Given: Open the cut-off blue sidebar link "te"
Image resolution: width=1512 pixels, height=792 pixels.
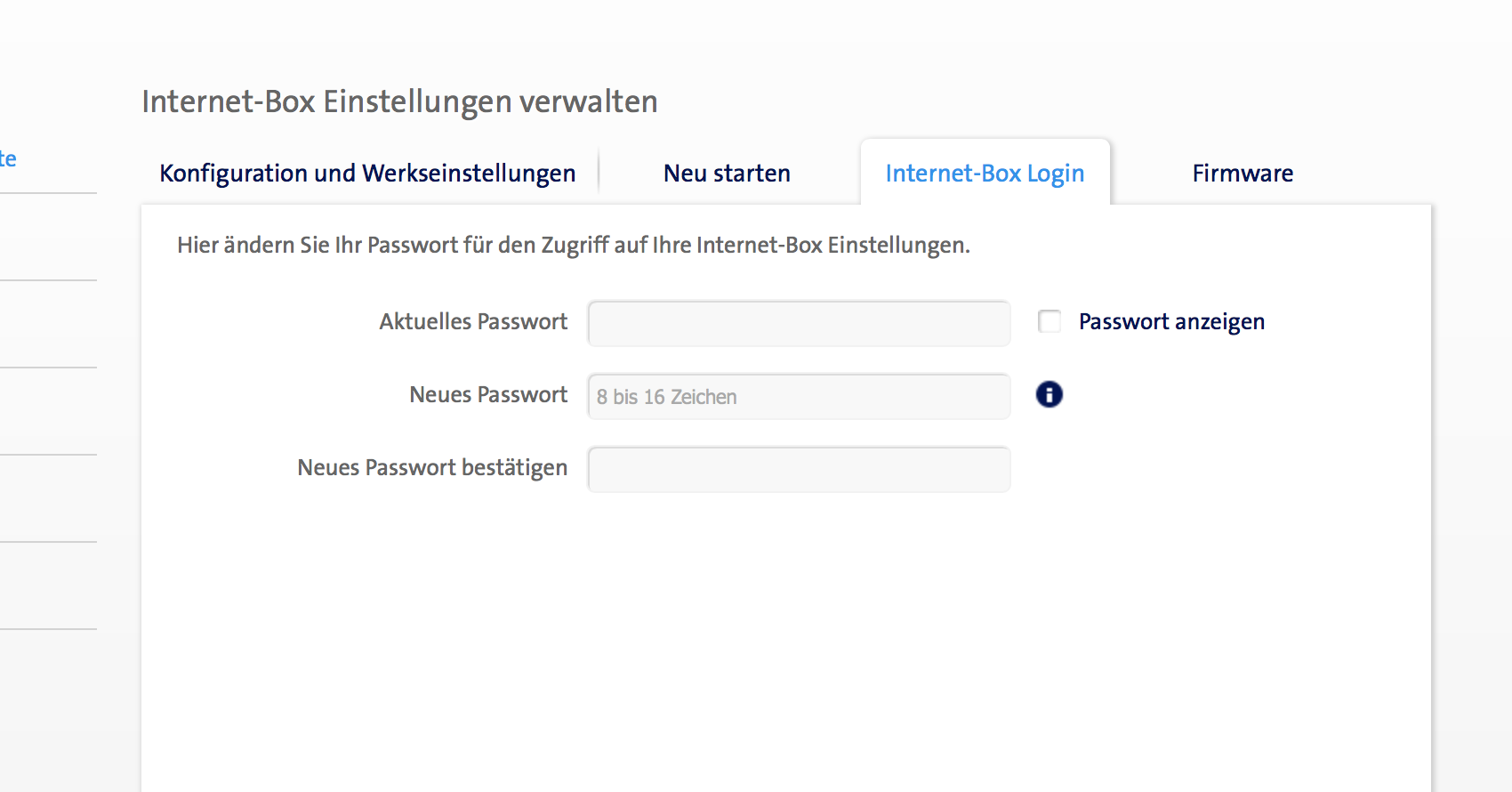Looking at the screenshot, I should pyautogui.click(x=8, y=159).
